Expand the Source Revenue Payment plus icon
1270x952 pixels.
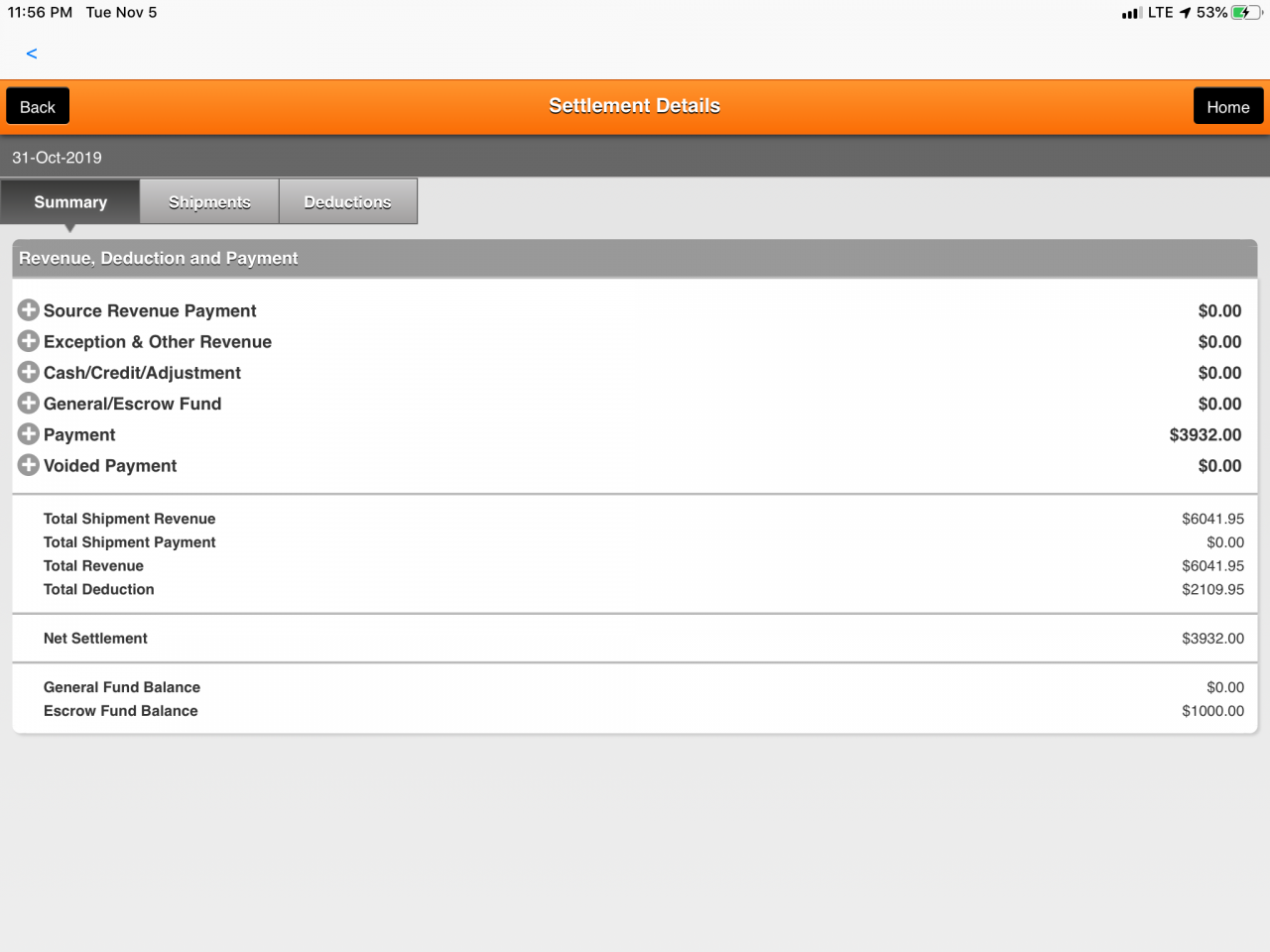coord(29,310)
